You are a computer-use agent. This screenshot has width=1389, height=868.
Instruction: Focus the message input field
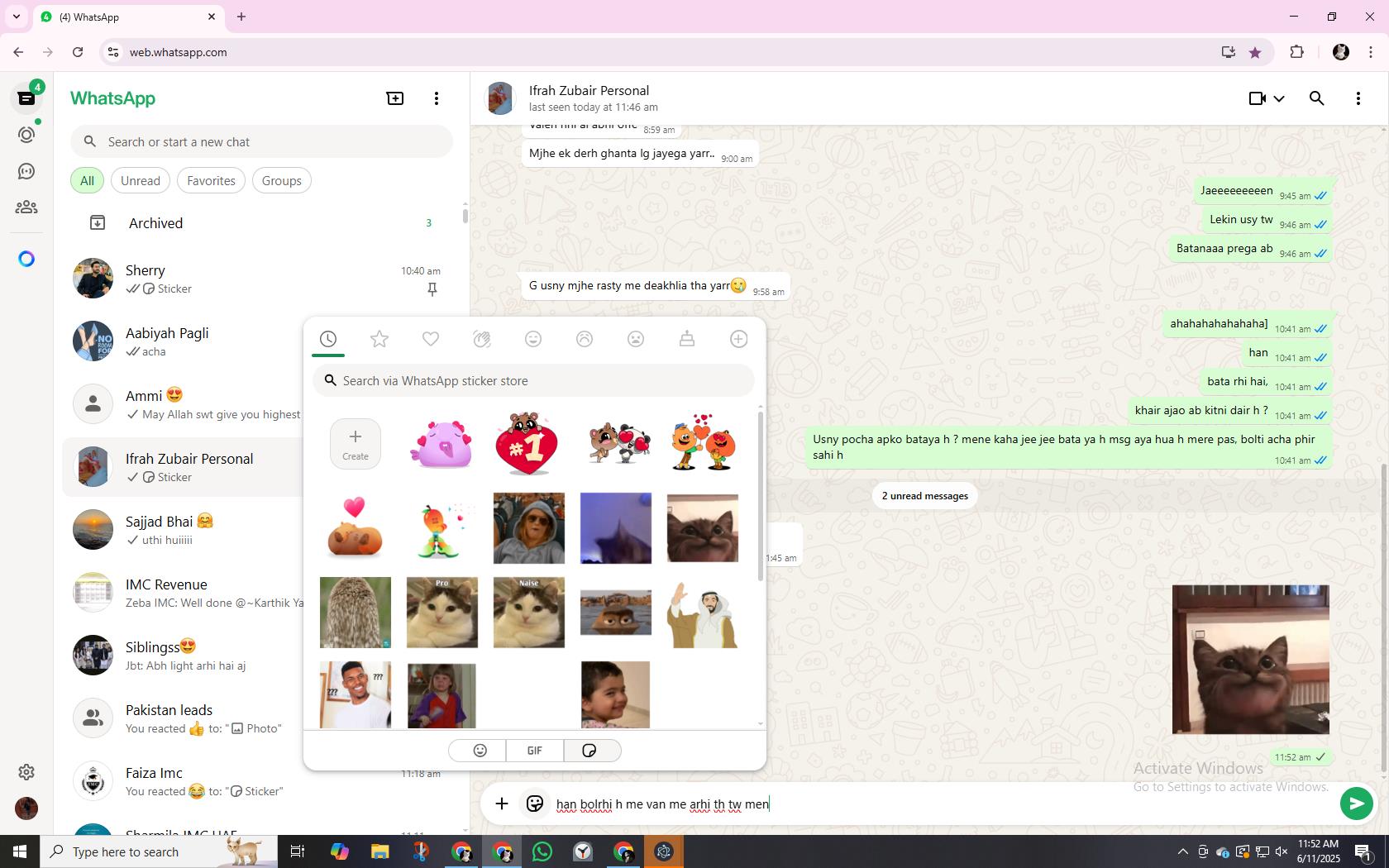(x=943, y=804)
